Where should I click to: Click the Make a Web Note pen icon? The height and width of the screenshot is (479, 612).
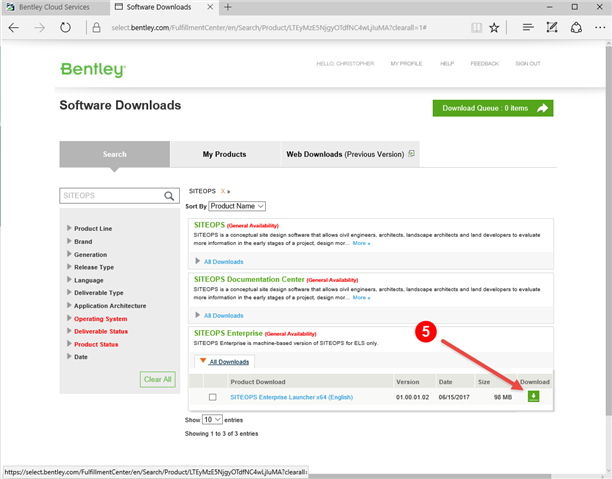pos(552,27)
